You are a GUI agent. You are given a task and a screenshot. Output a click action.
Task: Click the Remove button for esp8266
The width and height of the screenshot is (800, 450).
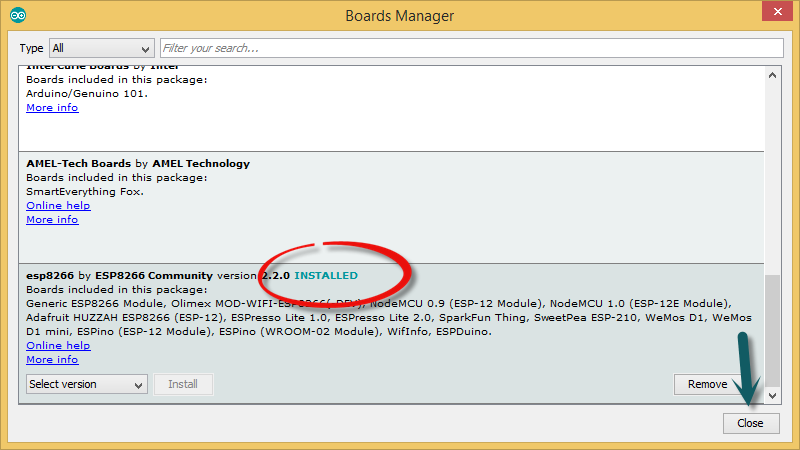707,384
